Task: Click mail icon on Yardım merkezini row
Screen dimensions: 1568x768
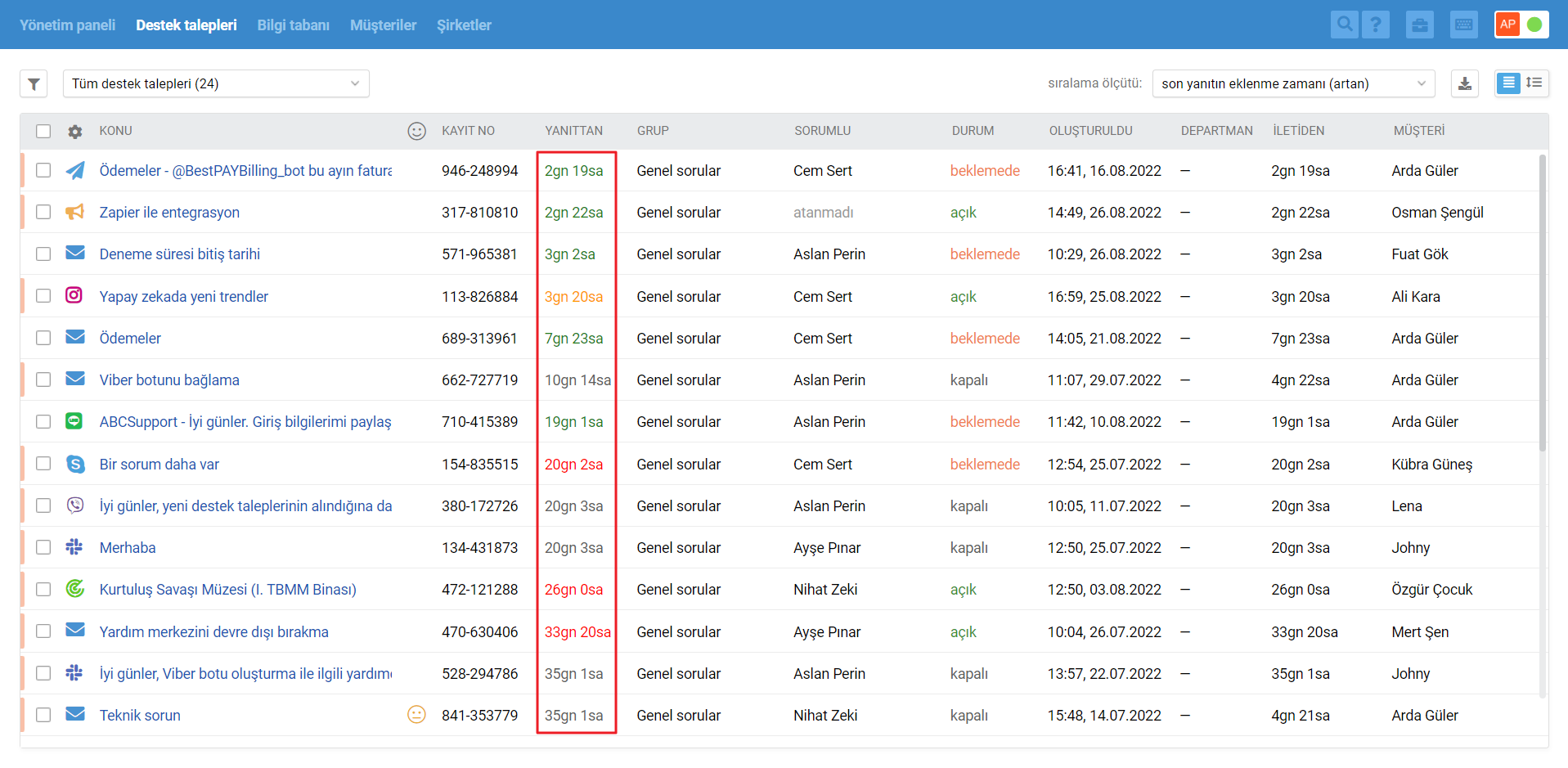Action: pyautogui.click(x=75, y=630)
